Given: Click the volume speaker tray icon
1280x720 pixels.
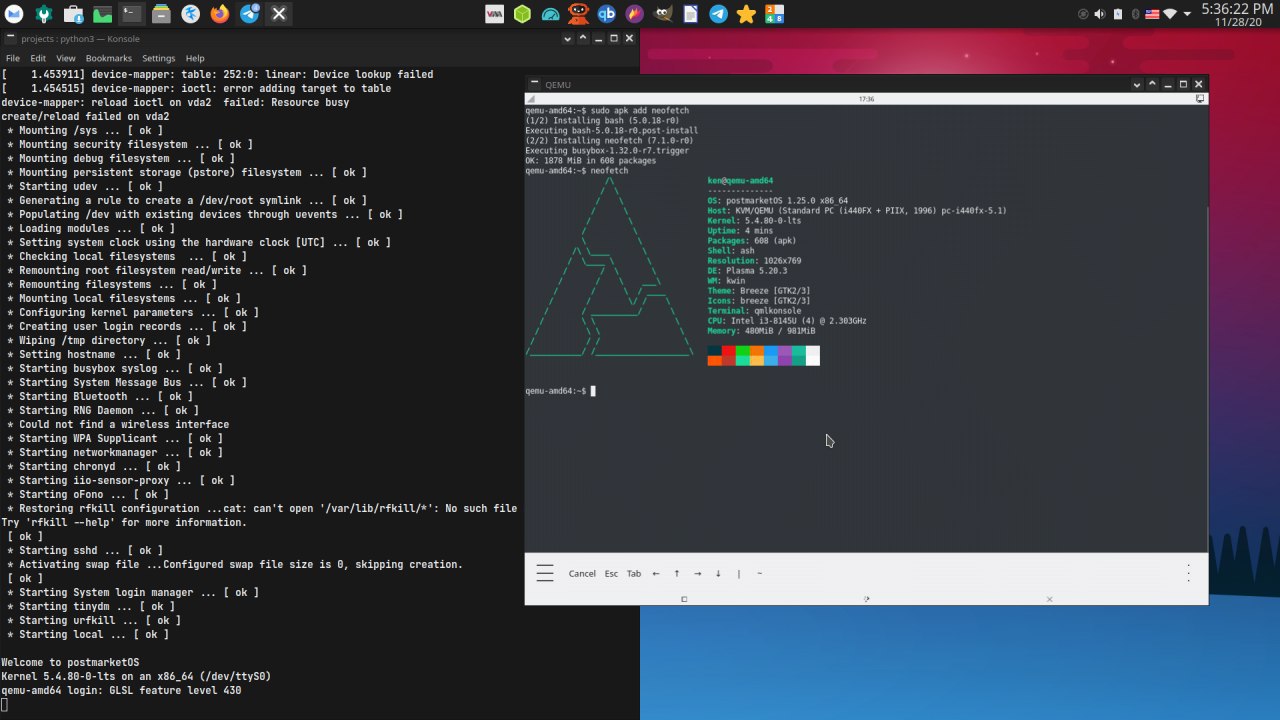Looking at the screenshot, I should [1100, 14].
